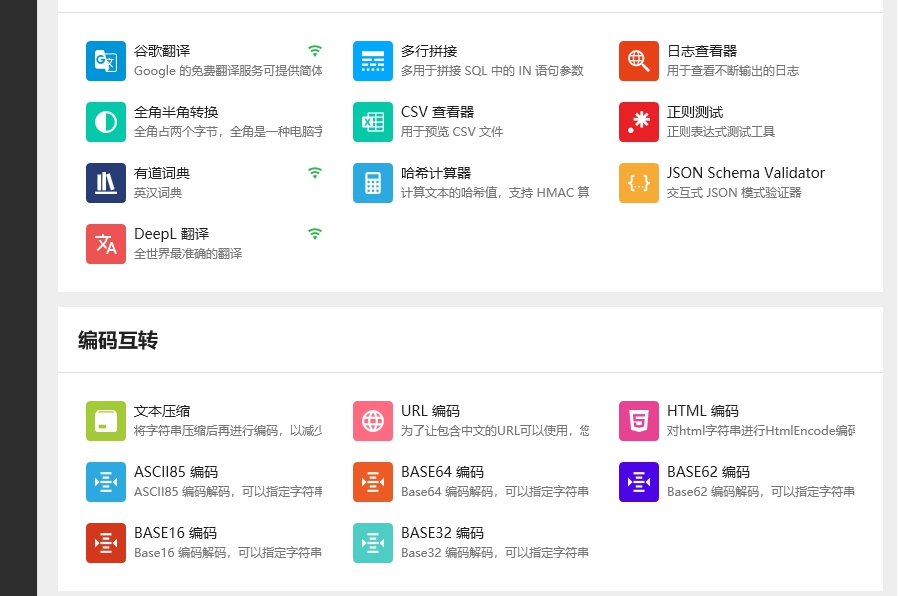This screenshot has height=596, width=898.
Task: Open the 文本压缩 text compression icon
Action: click(105, 421)
